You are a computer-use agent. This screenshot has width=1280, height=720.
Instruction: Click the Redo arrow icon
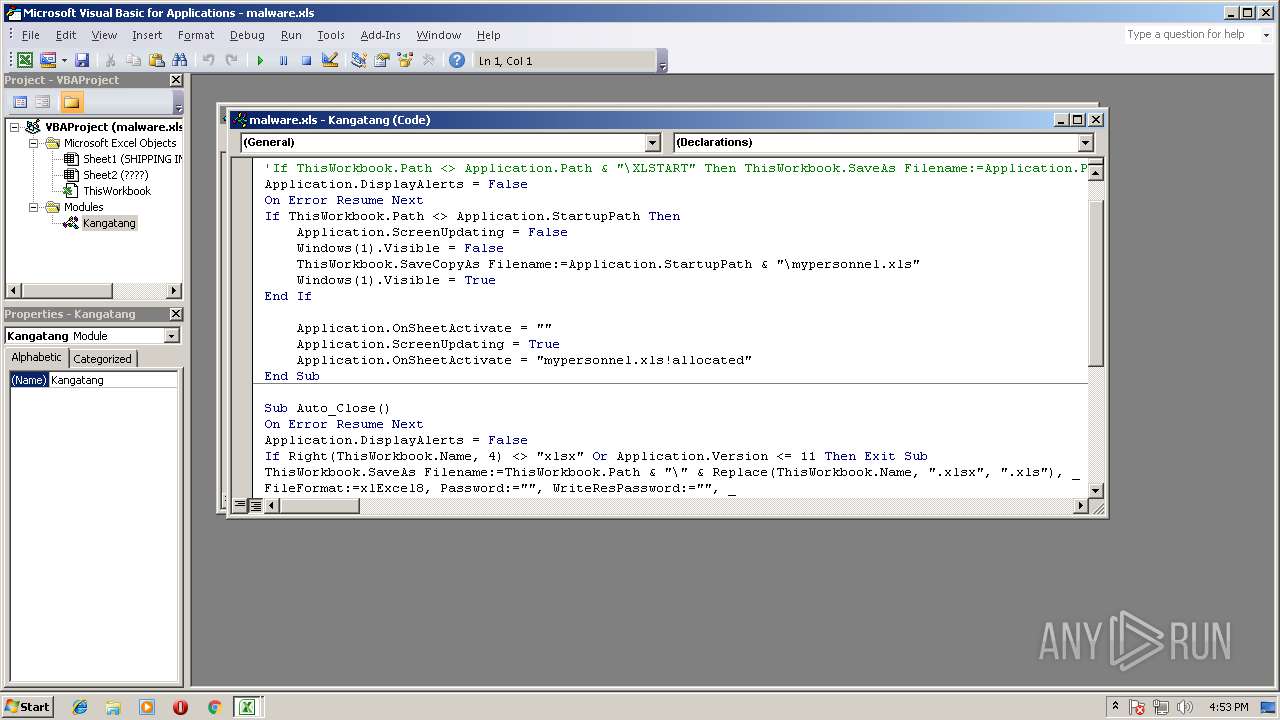point(231,61)
